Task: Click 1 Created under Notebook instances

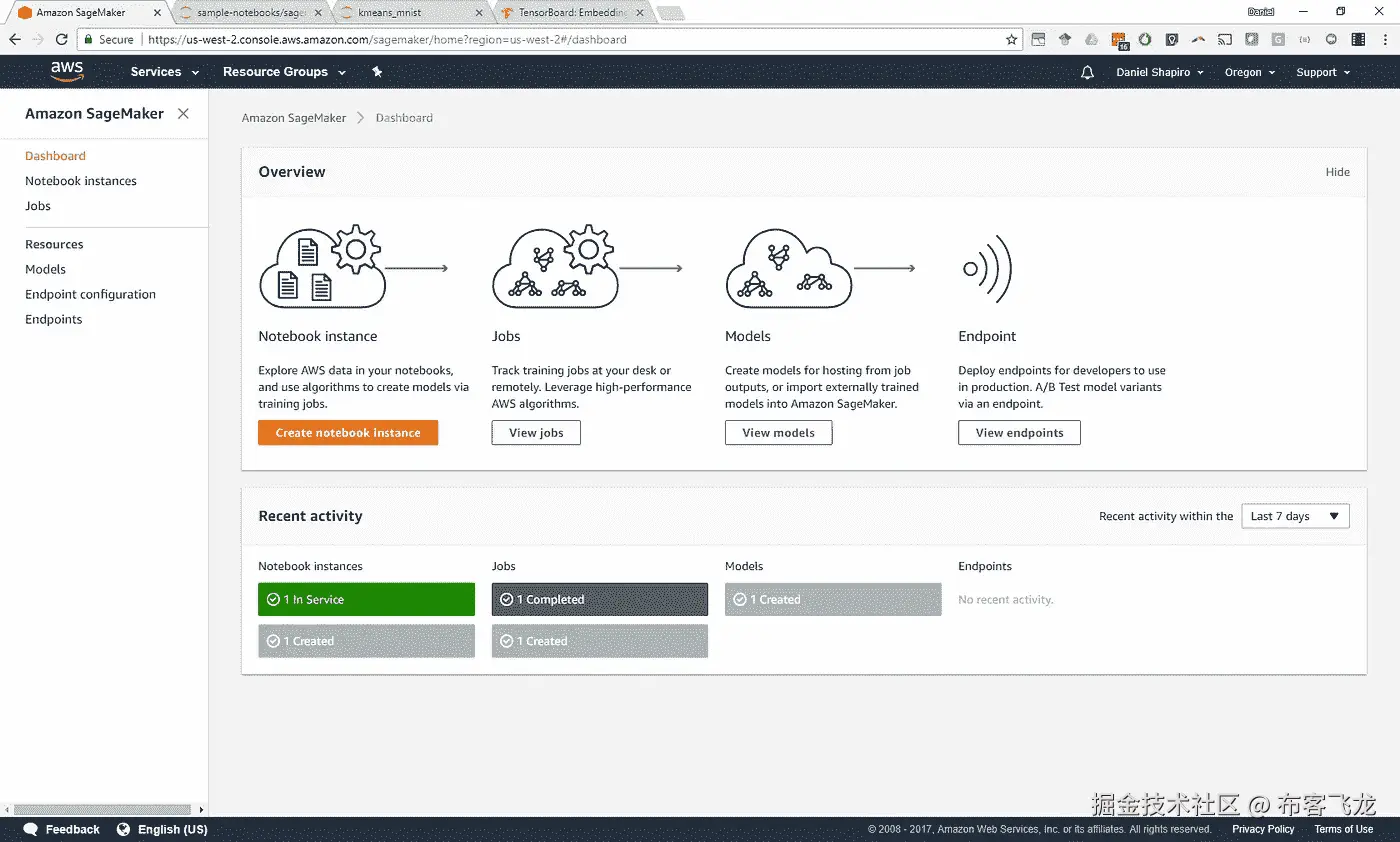Action: pyautogui.click(x=366, y=641)
